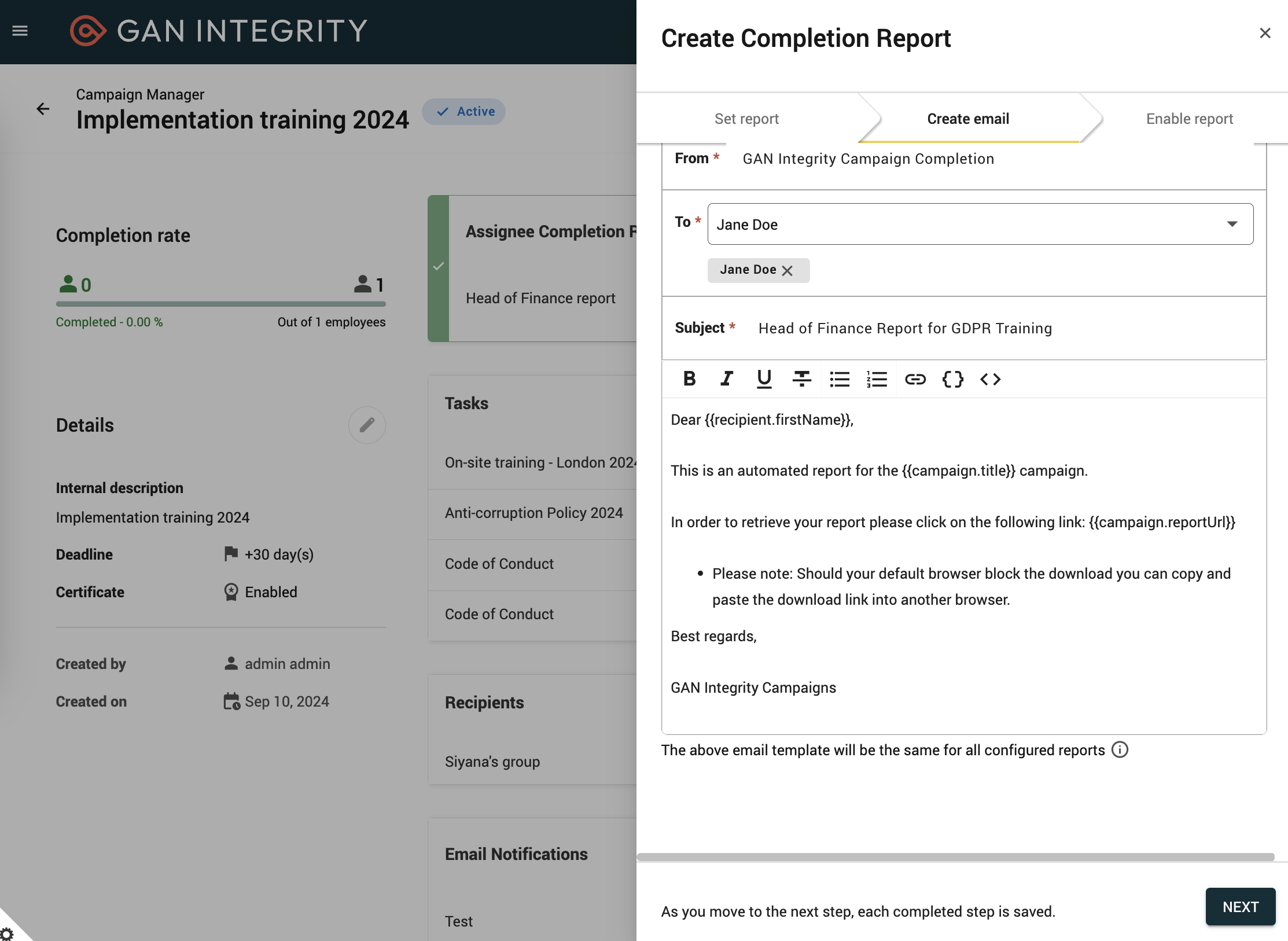
Task: Select the Create email step
Action: point(968,119)
